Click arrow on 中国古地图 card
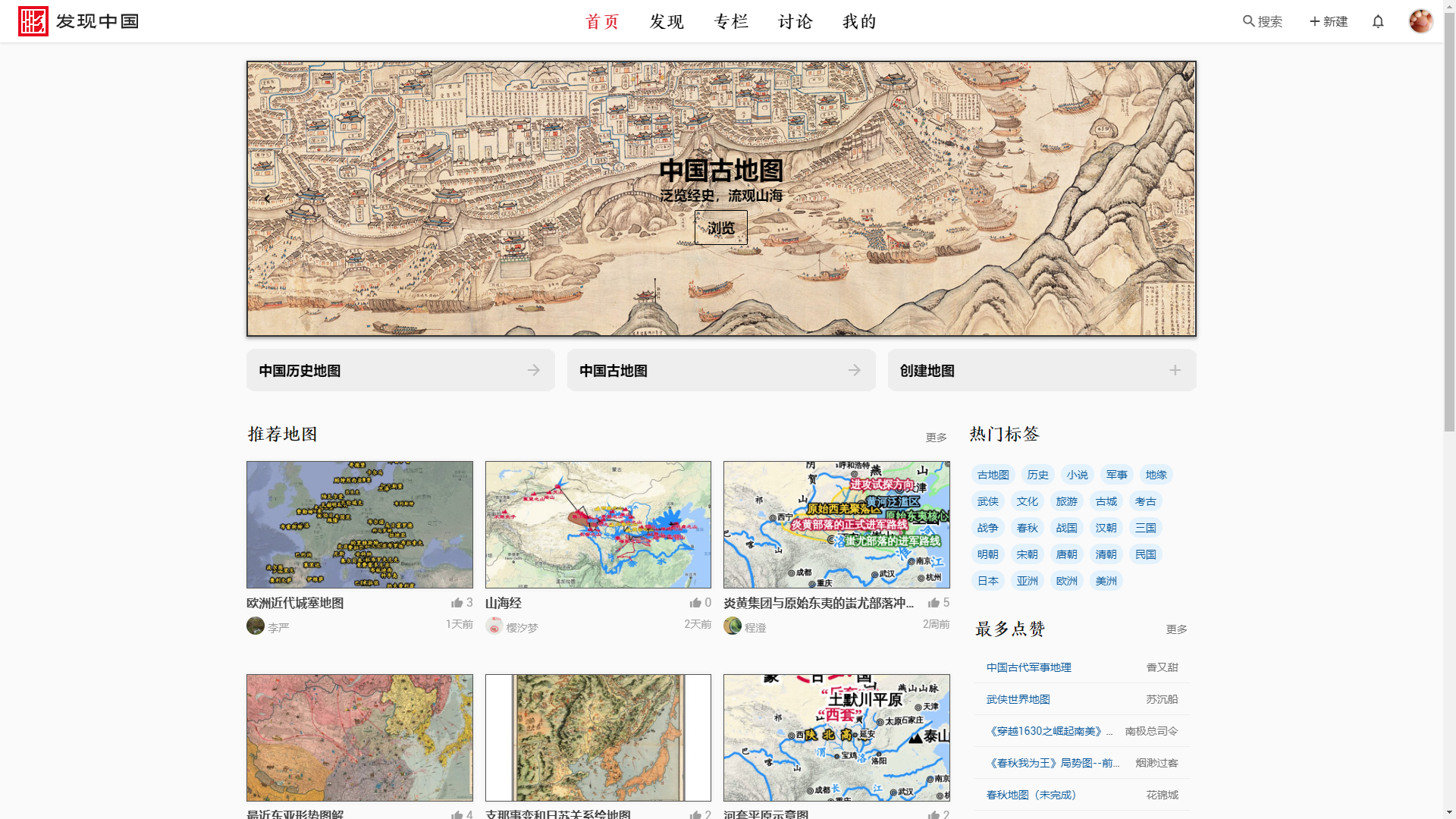Viewport: 1456px width, 819px height. (x=855, y=370)
